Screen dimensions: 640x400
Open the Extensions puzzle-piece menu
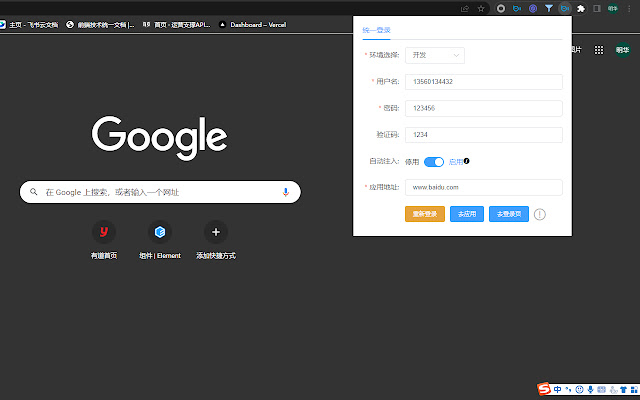tap(581, 9)
